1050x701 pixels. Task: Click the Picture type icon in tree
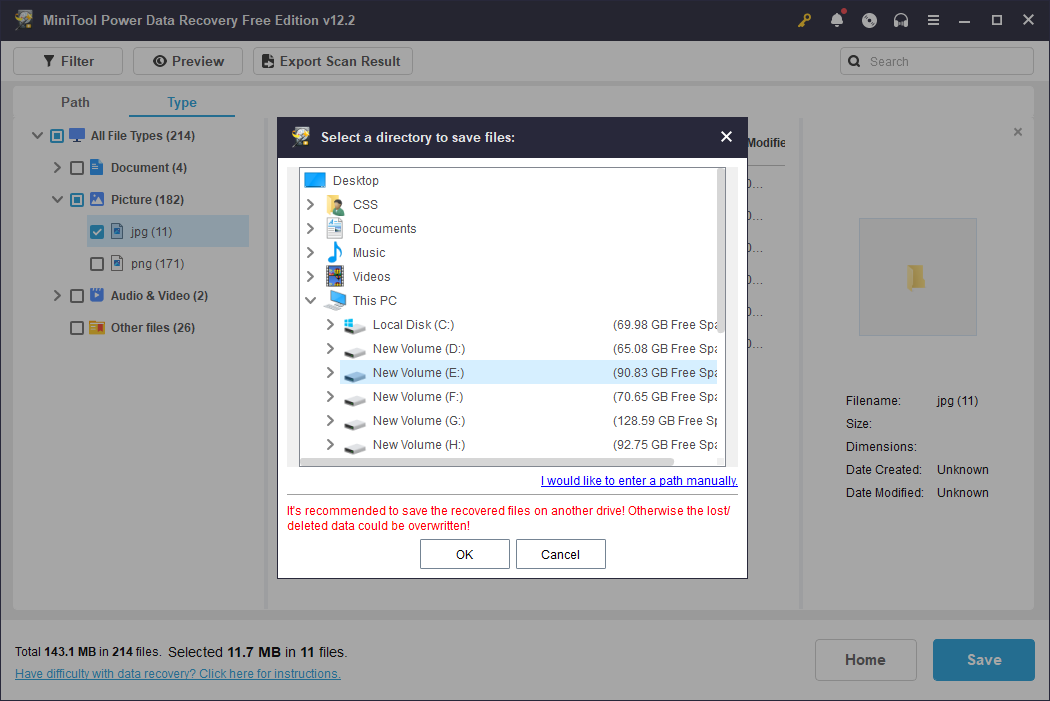click(97, 200)
